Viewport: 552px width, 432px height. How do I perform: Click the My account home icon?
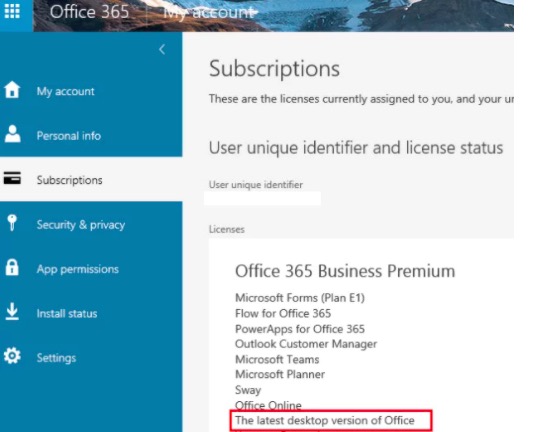coord(12,89)
